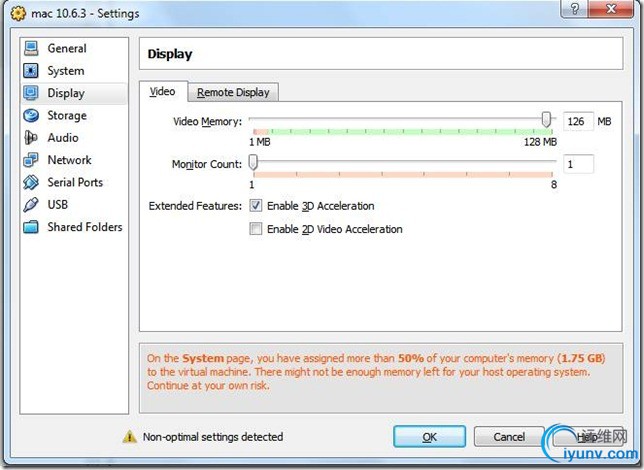Select Serial Ports in the sidebar
The image size is (644, 470).
75,182
